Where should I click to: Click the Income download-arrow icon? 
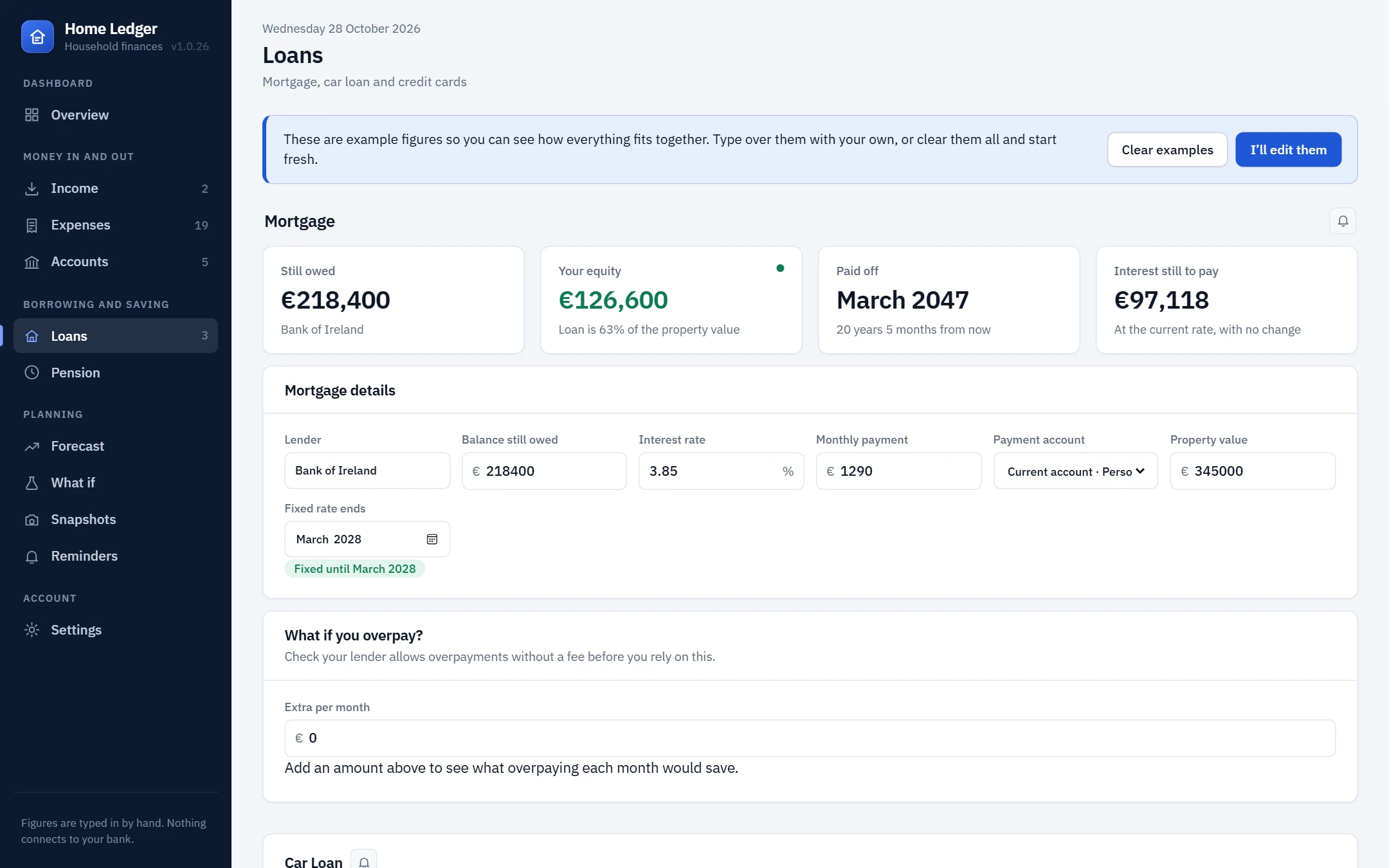click(32, 188)
